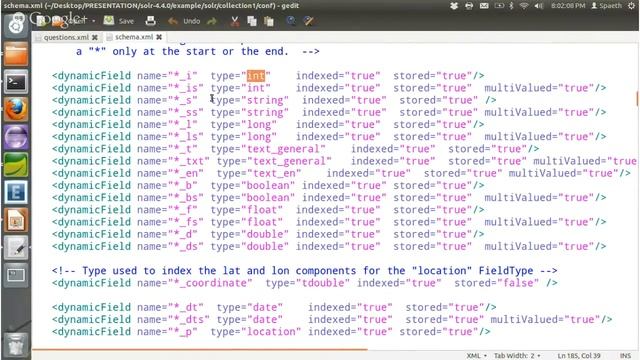This screenshot has height=360, width=640.
Task: Click the system power gear icon
Action: 631,6
